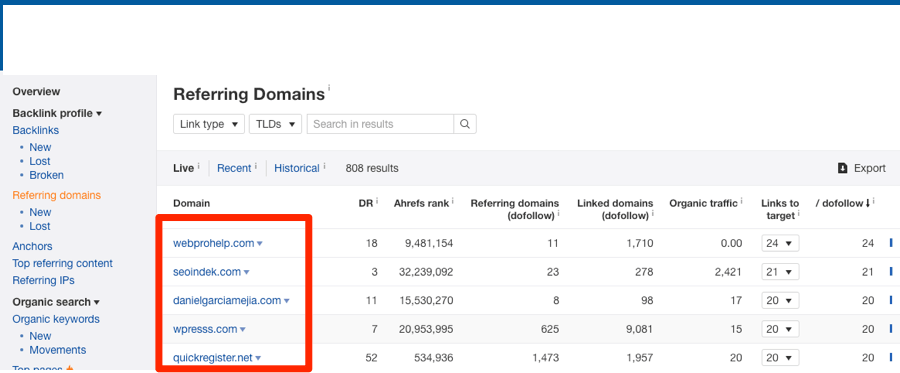The image size is (900, 373).
Task: Open Backlinks in sidebar
Action: coord(36,130)
